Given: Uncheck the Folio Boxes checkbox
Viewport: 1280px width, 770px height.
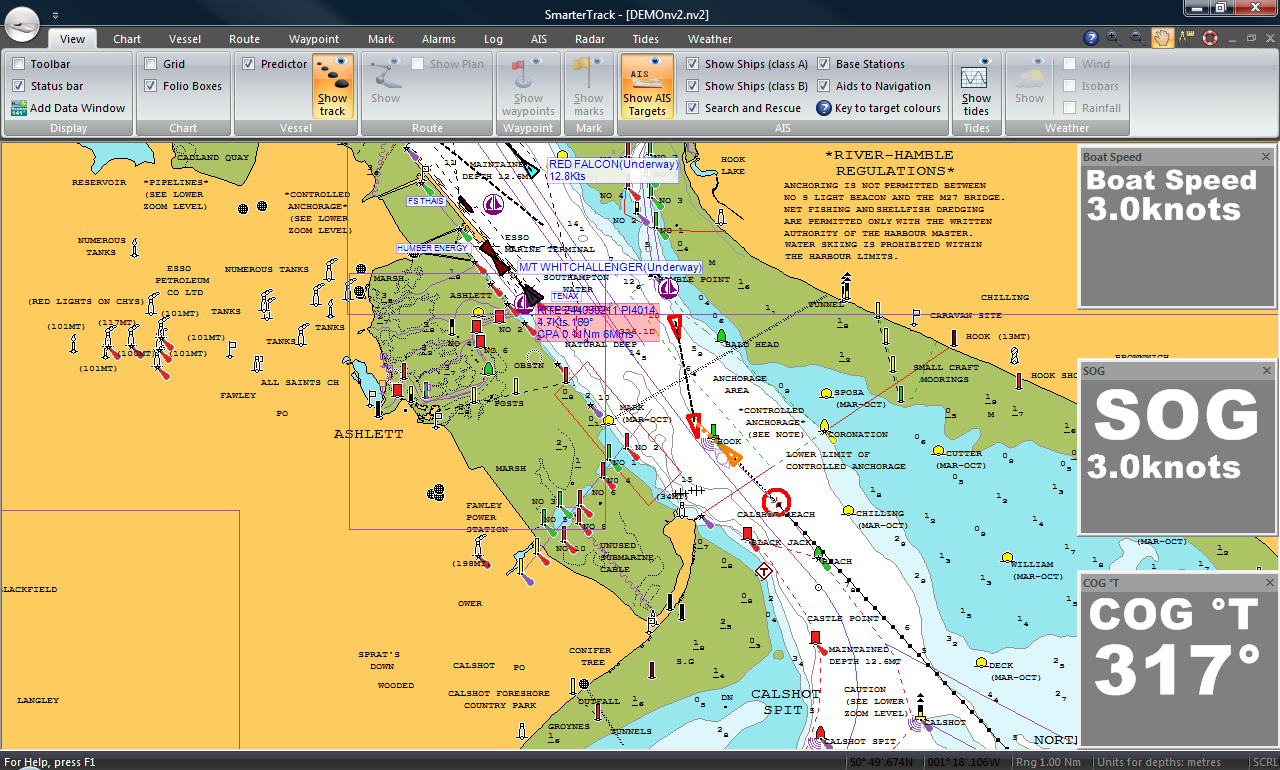Looking at the screenshot, I should [151, 86].
